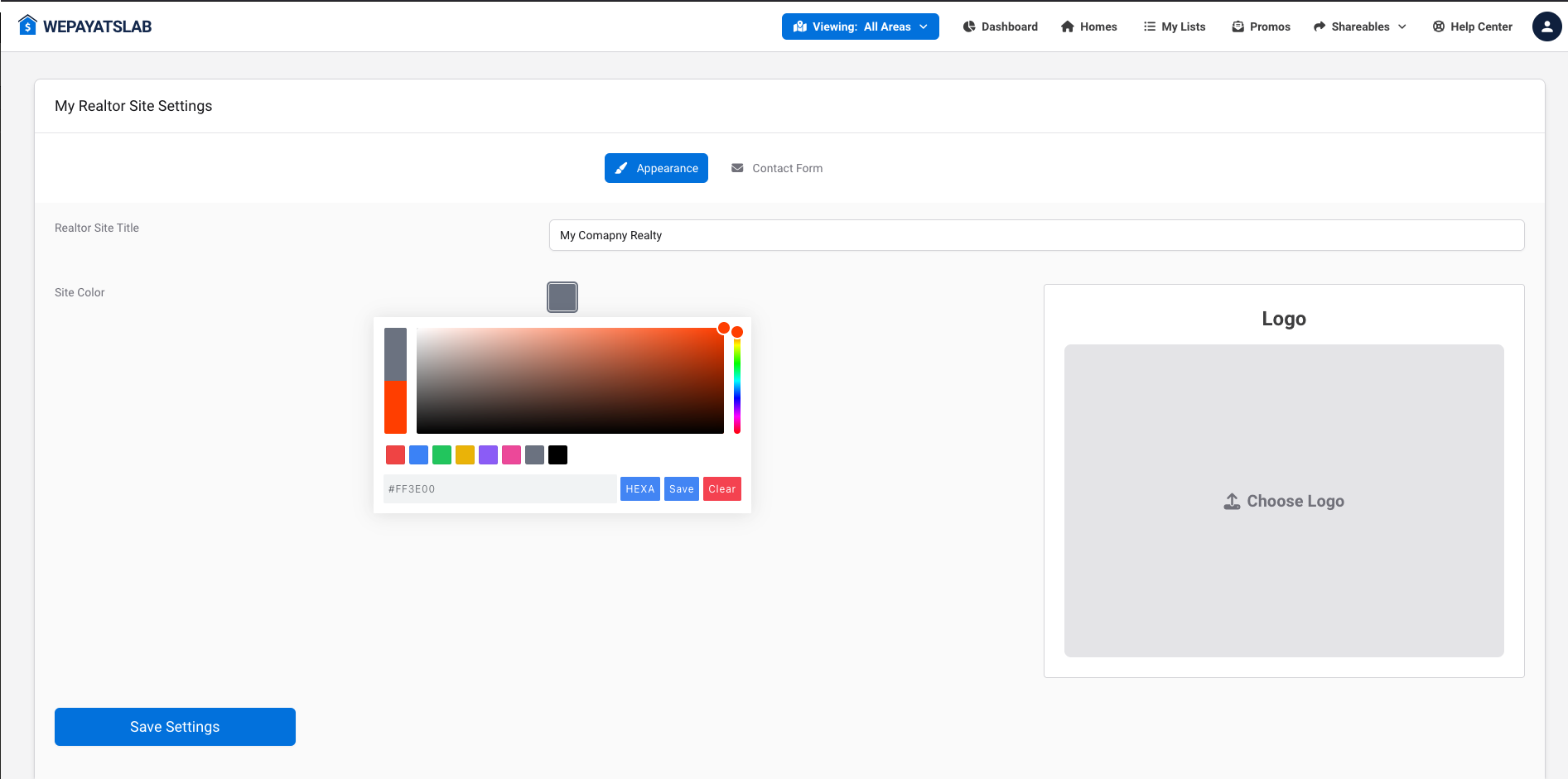This screenshot has height=779, width=1568.
Task: Click the Appearance paintbrush icon
Action: pyautogui.click(x=621, y=168)
